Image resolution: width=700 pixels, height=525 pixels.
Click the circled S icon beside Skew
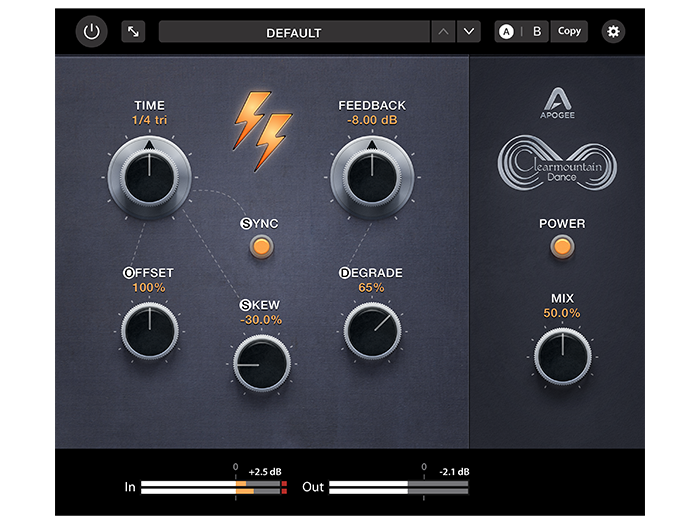pos(245,305)
